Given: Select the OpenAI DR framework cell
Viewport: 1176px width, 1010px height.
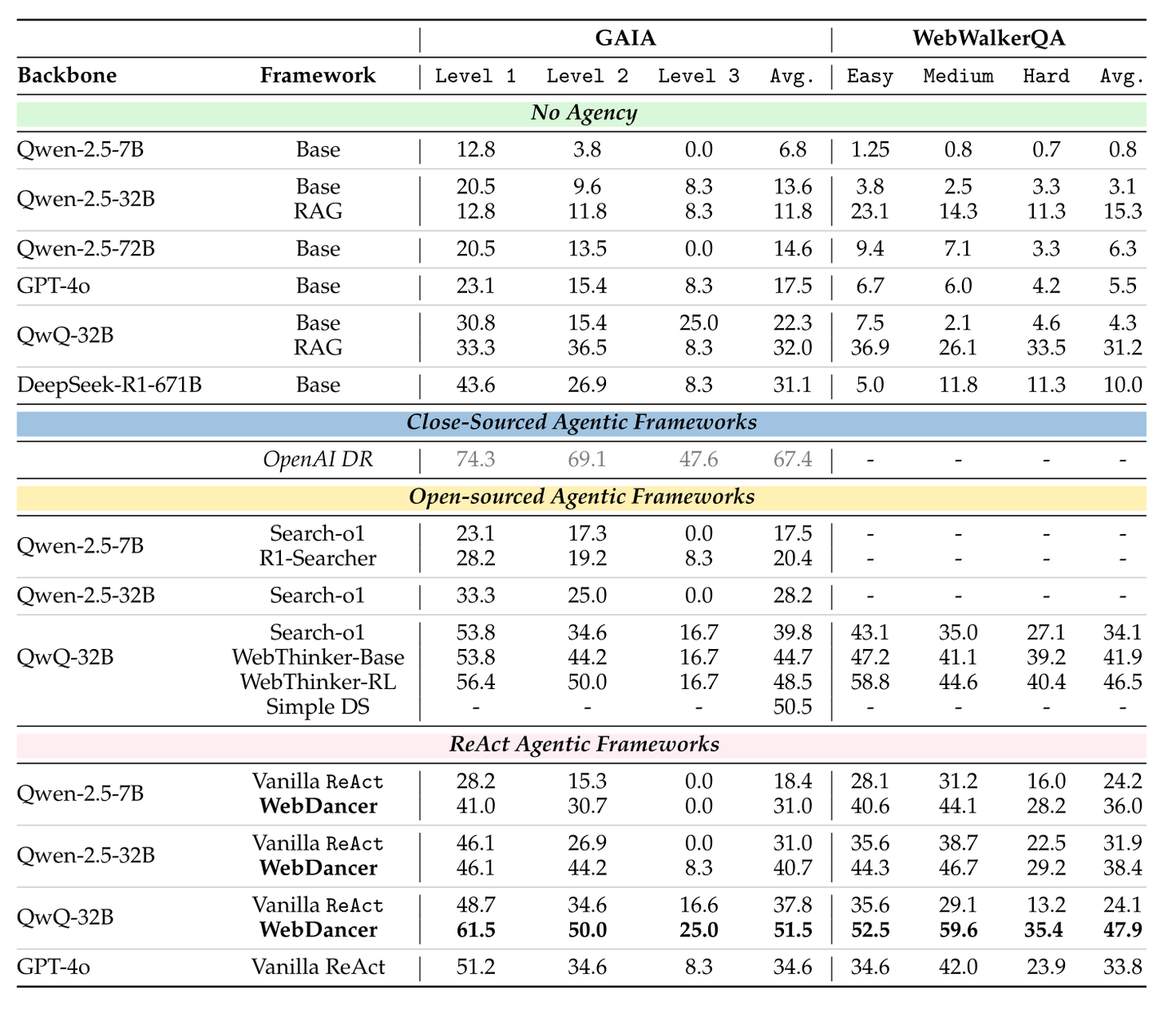Looking at the screenshot, I should (318, 460).
